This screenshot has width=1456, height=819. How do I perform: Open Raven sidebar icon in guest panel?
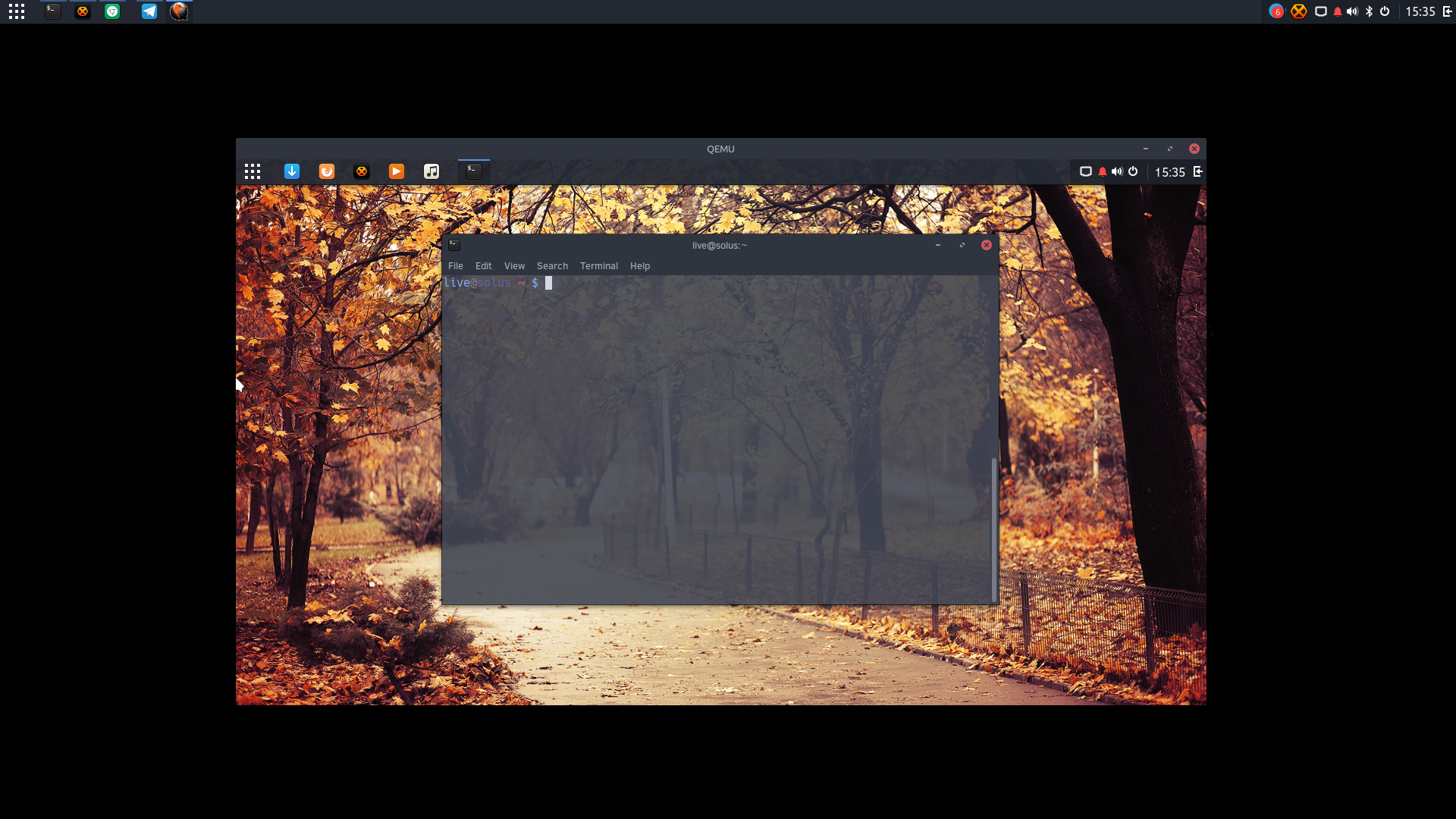pyautogui.click(x=1198, y=171)
